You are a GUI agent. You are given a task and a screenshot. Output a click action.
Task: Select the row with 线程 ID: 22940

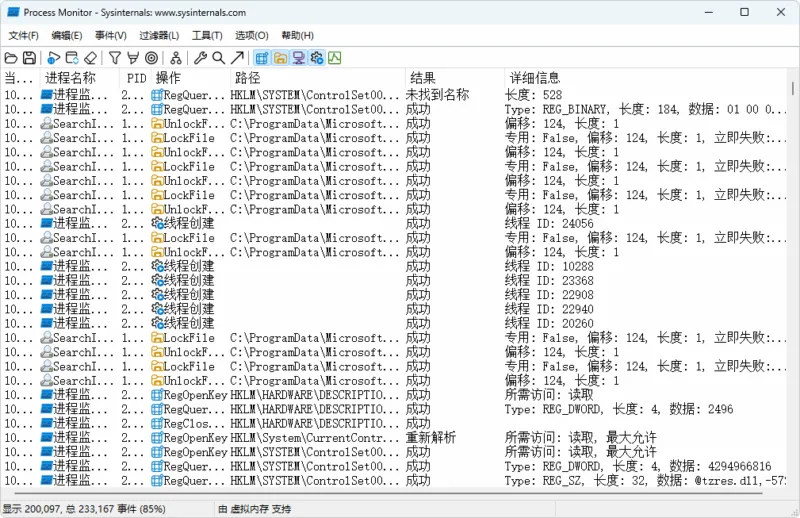395,309
